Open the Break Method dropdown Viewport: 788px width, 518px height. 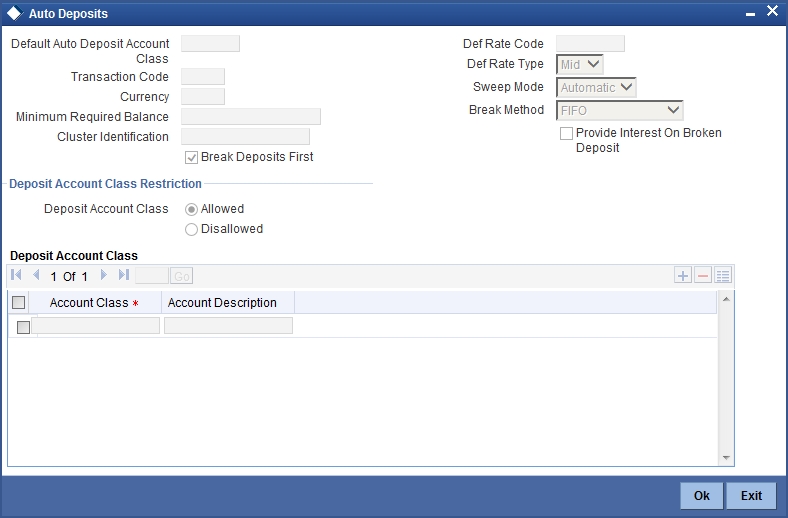[x=620, y=111]
